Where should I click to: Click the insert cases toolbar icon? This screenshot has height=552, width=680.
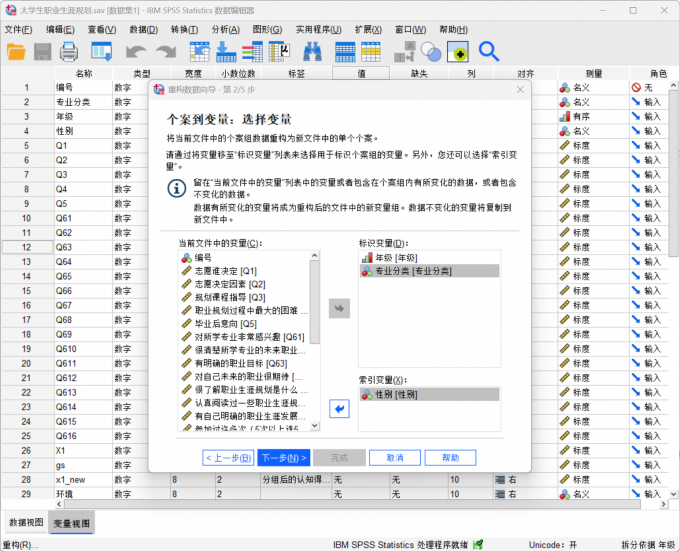pos(345,52)
